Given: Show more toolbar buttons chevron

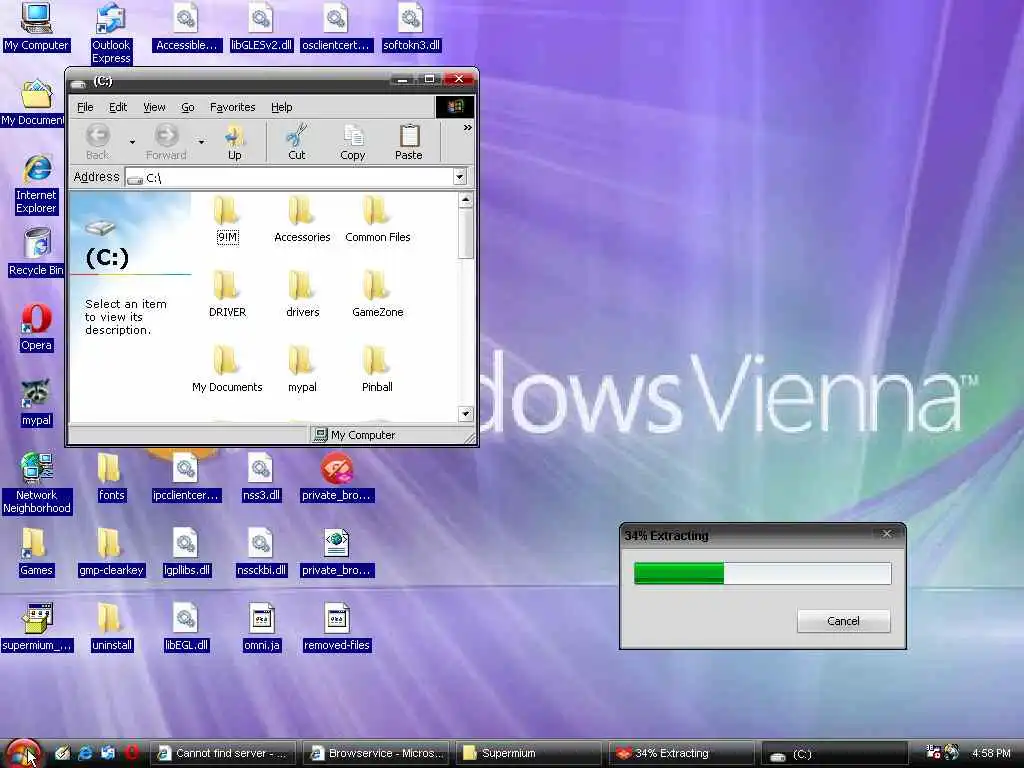Looking at the screenshot, I should (467, 128).
